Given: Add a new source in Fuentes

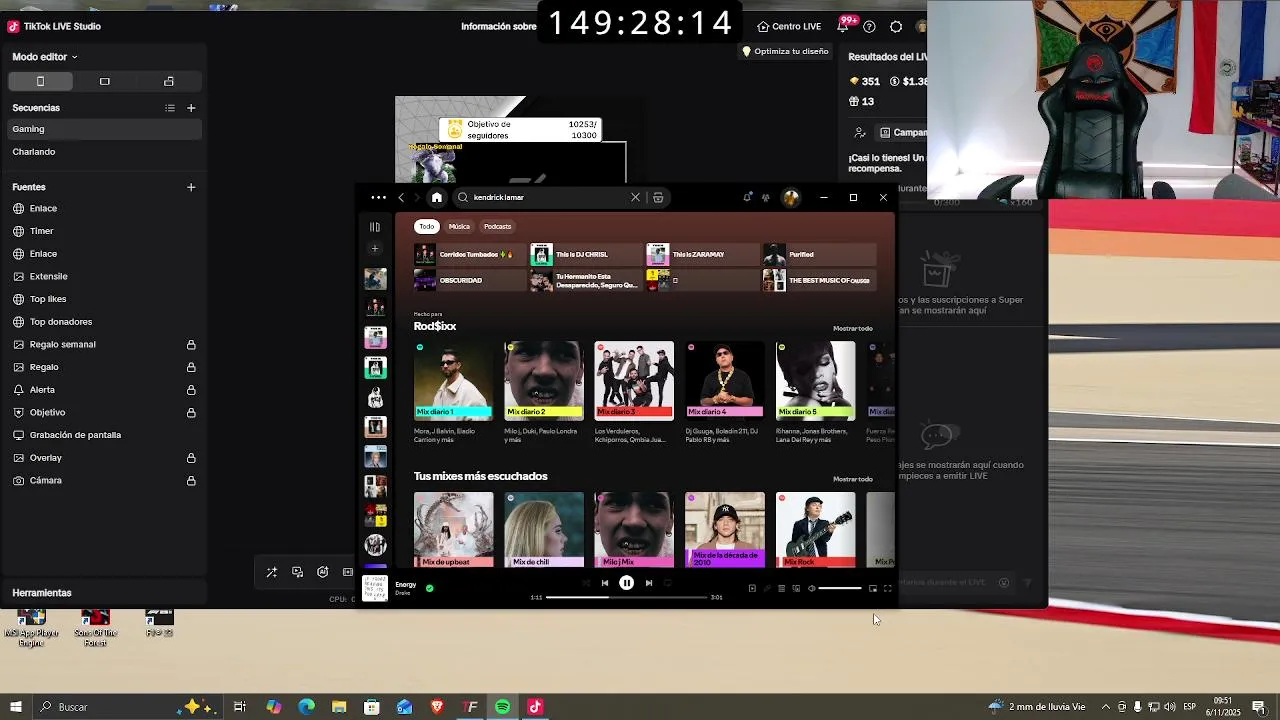Looking at the screenshot, I should pos(191,187).
